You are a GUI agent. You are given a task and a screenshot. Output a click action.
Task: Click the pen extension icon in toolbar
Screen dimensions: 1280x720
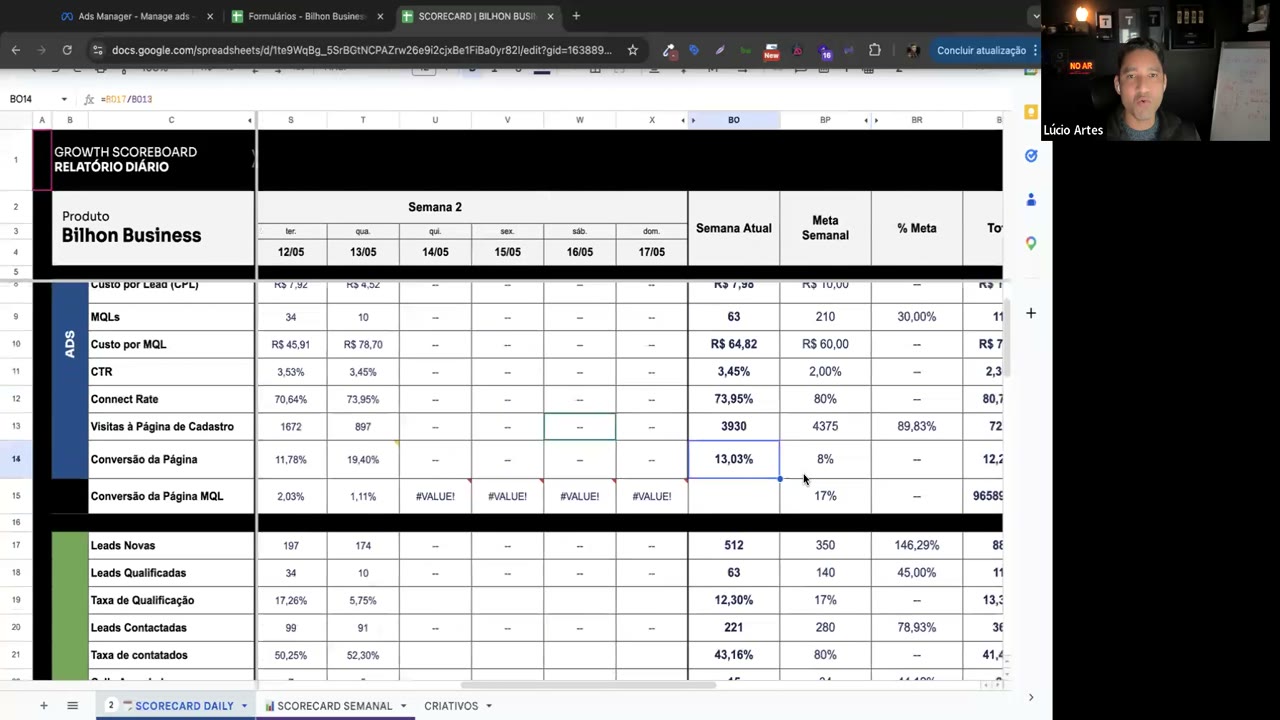(719, 50)
